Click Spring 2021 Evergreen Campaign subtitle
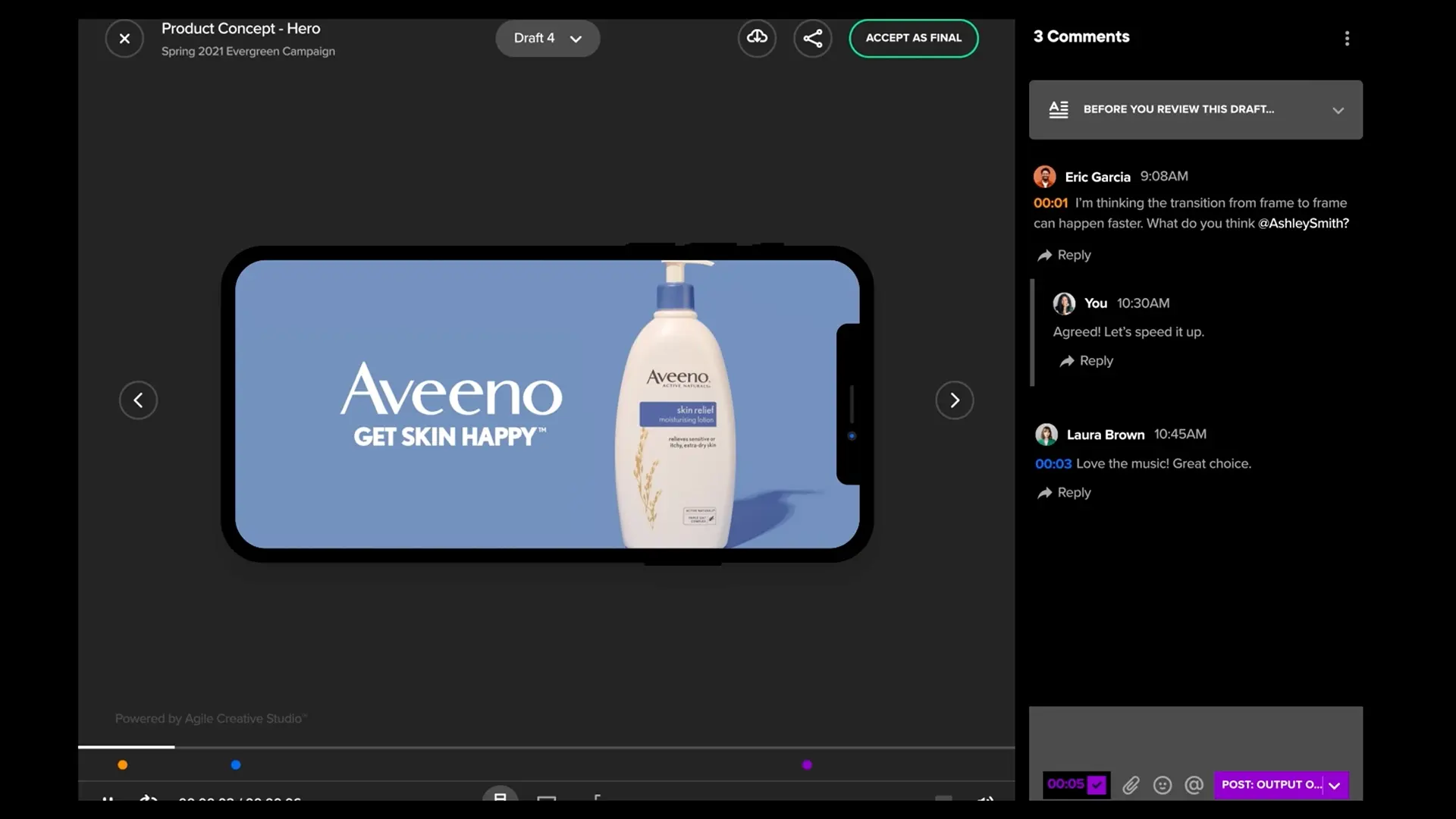The height and width of the screenshot is (819, 1456). coord(248,51)
